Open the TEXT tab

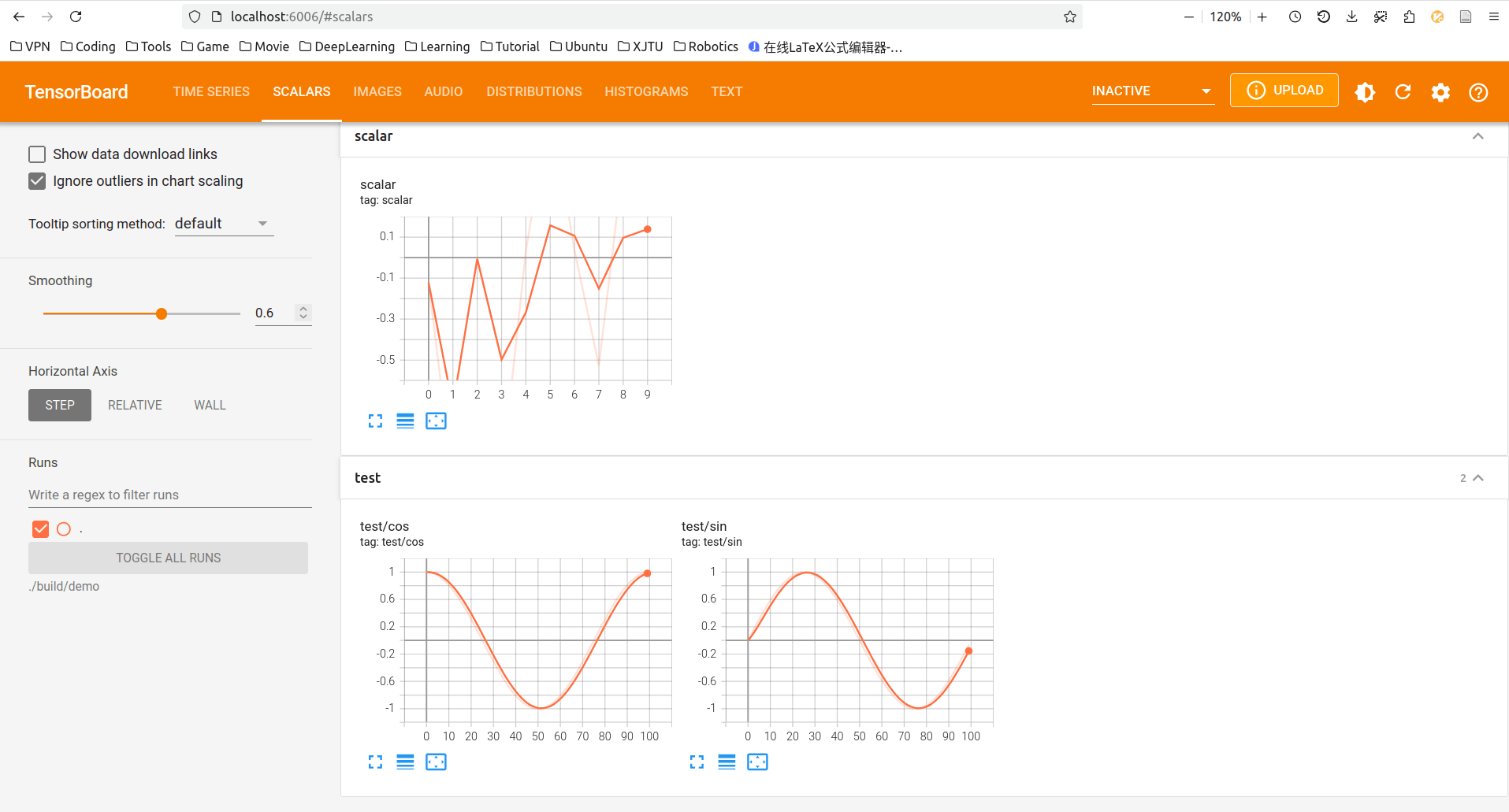tap(727, 92)
